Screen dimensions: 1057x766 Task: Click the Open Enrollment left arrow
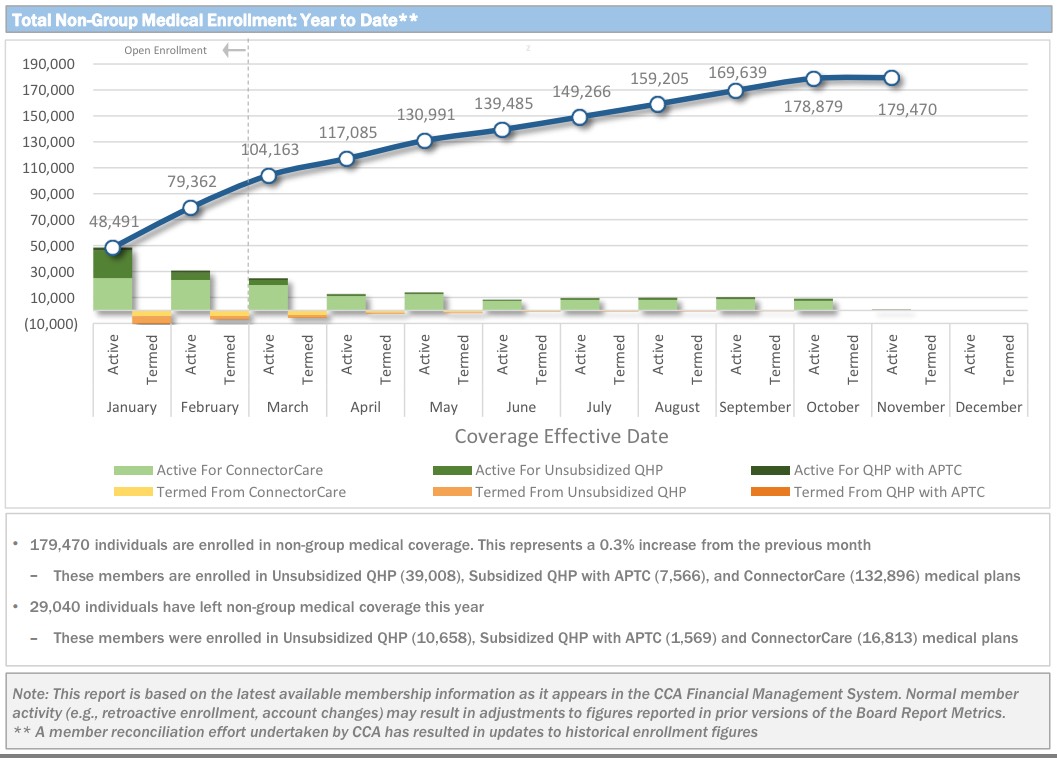(x=234, y=50)
